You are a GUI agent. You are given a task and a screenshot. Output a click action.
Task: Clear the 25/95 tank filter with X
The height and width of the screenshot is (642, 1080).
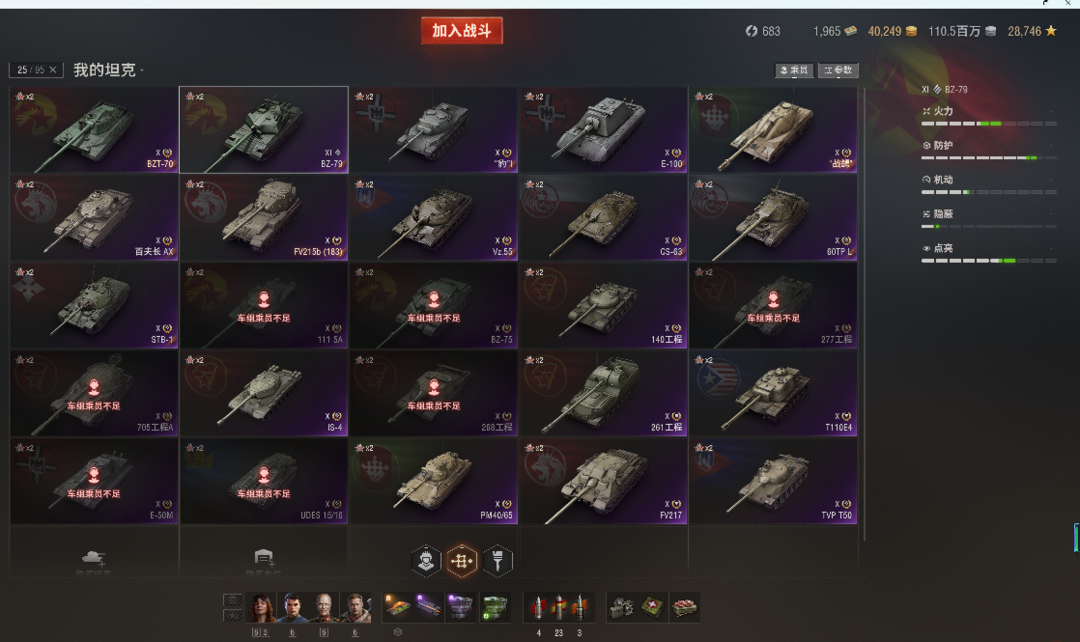click(x=53, y=70)
